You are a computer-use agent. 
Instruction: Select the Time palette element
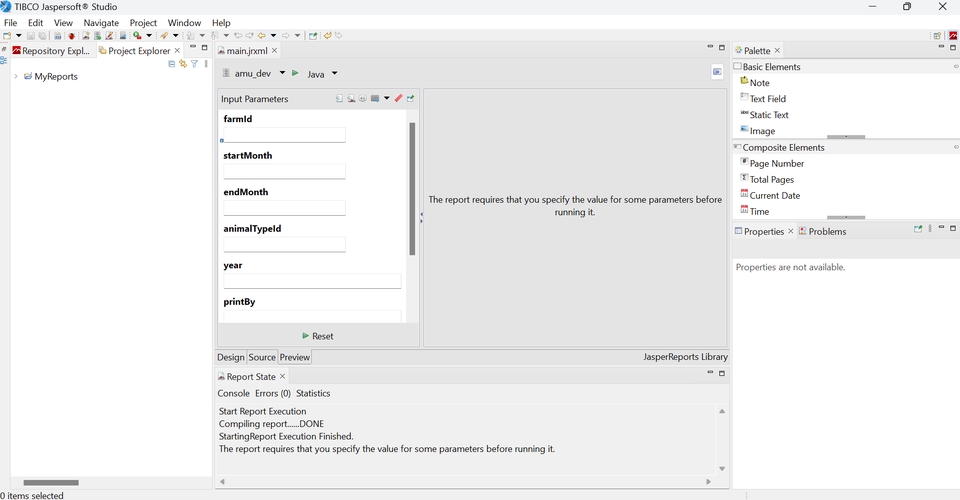754,211
